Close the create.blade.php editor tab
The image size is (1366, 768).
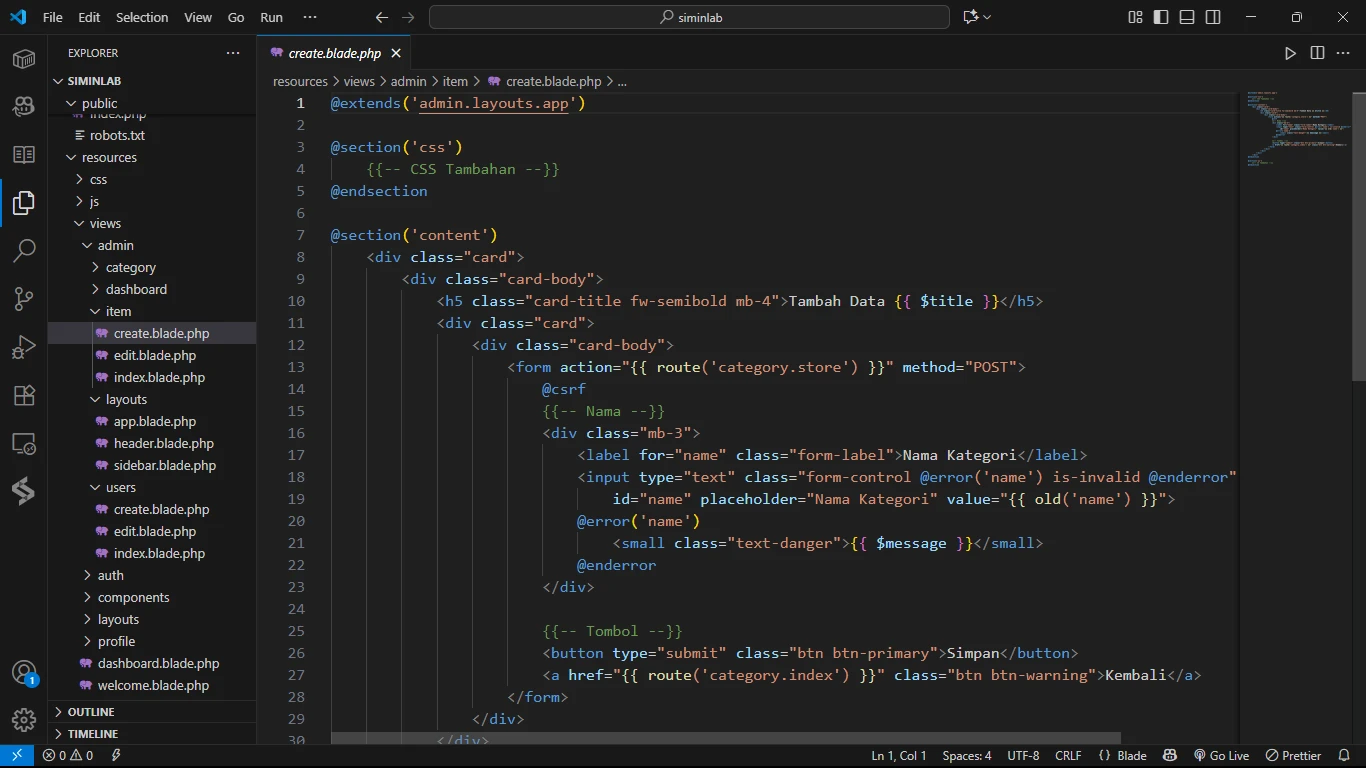pyautogui.click(x=396, y=53)
